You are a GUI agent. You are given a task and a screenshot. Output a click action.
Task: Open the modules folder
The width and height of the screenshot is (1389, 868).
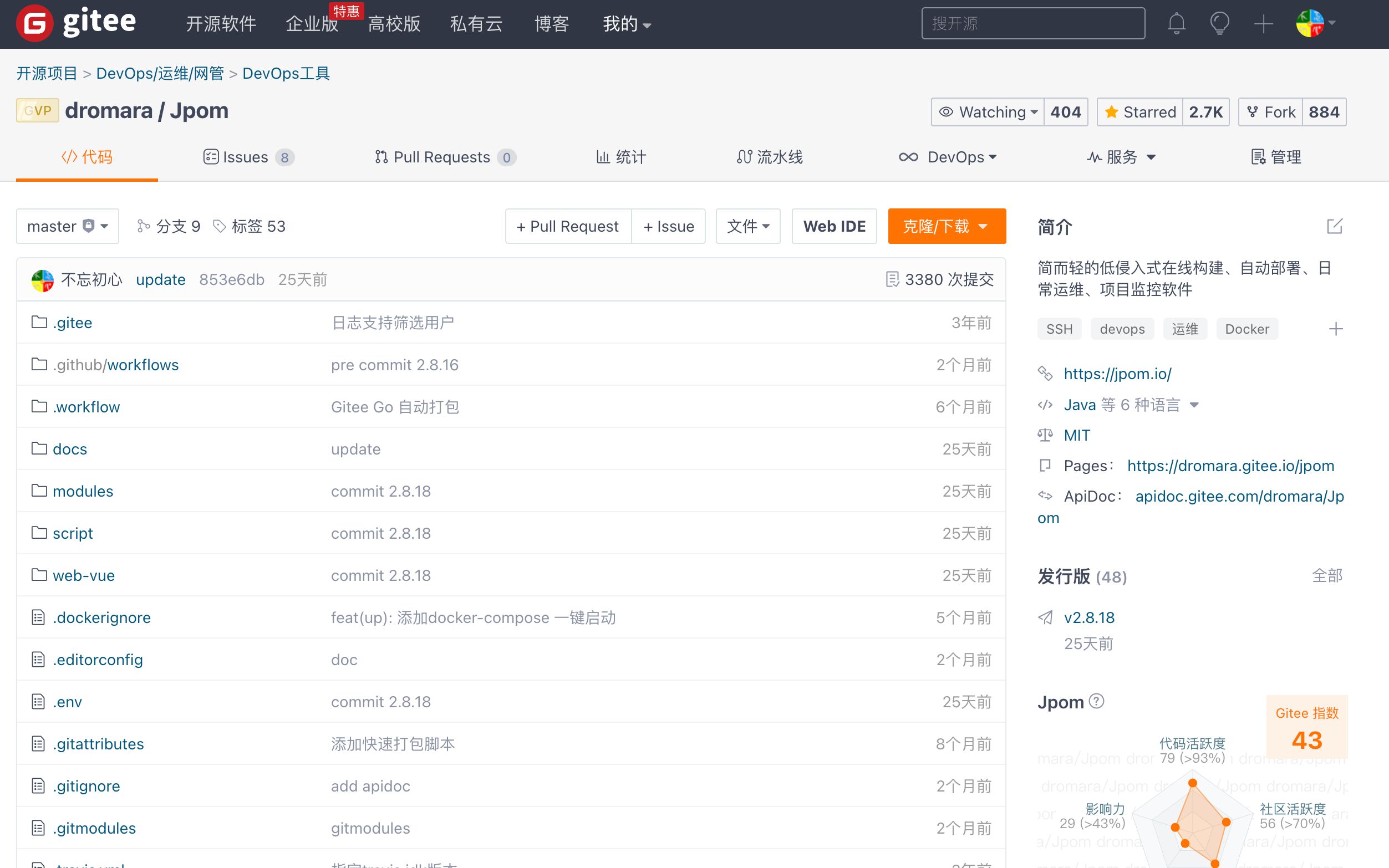coord(83,491)
